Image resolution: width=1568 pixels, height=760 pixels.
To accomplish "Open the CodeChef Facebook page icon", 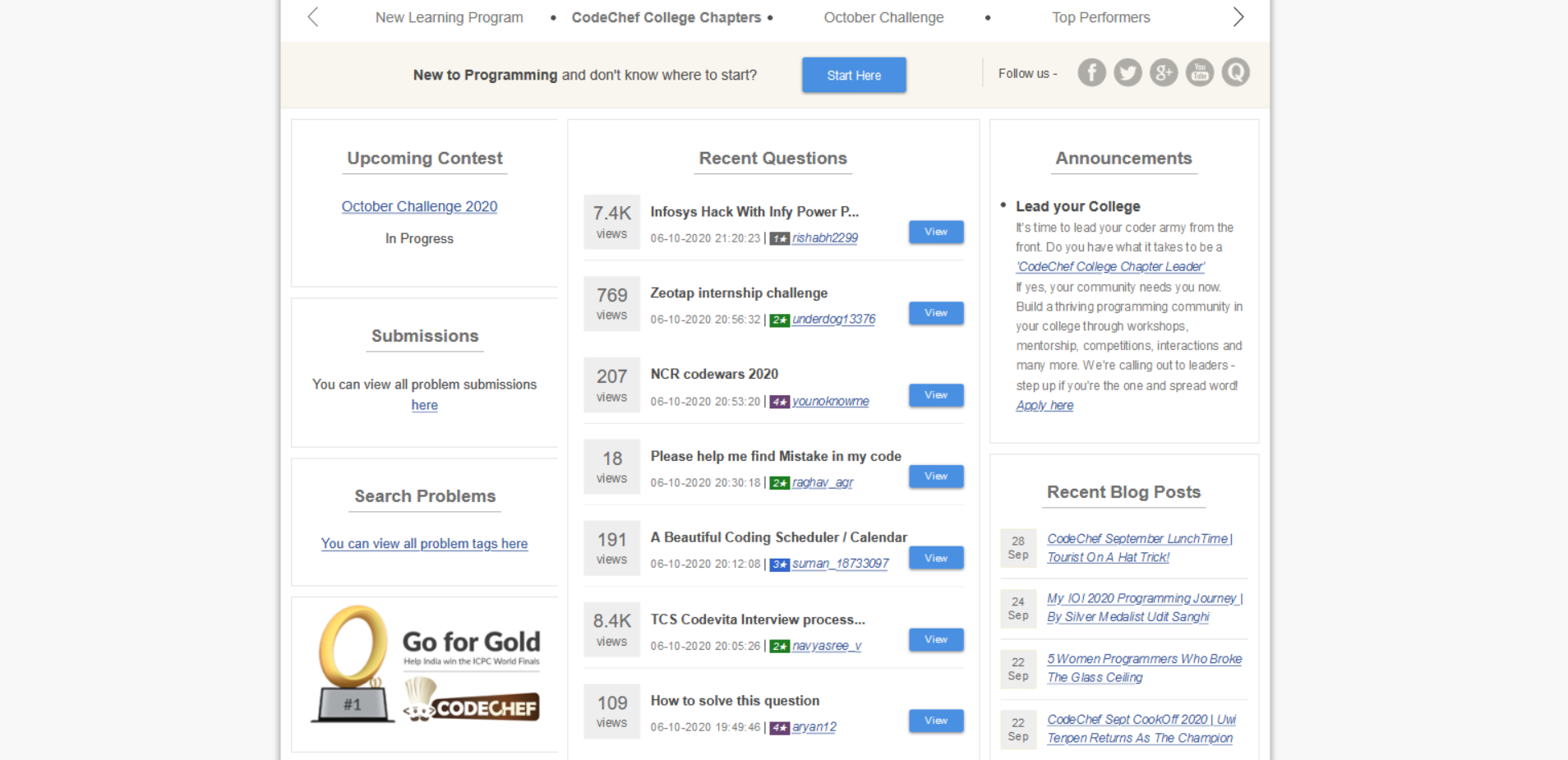I will (x=1091, y=73).
